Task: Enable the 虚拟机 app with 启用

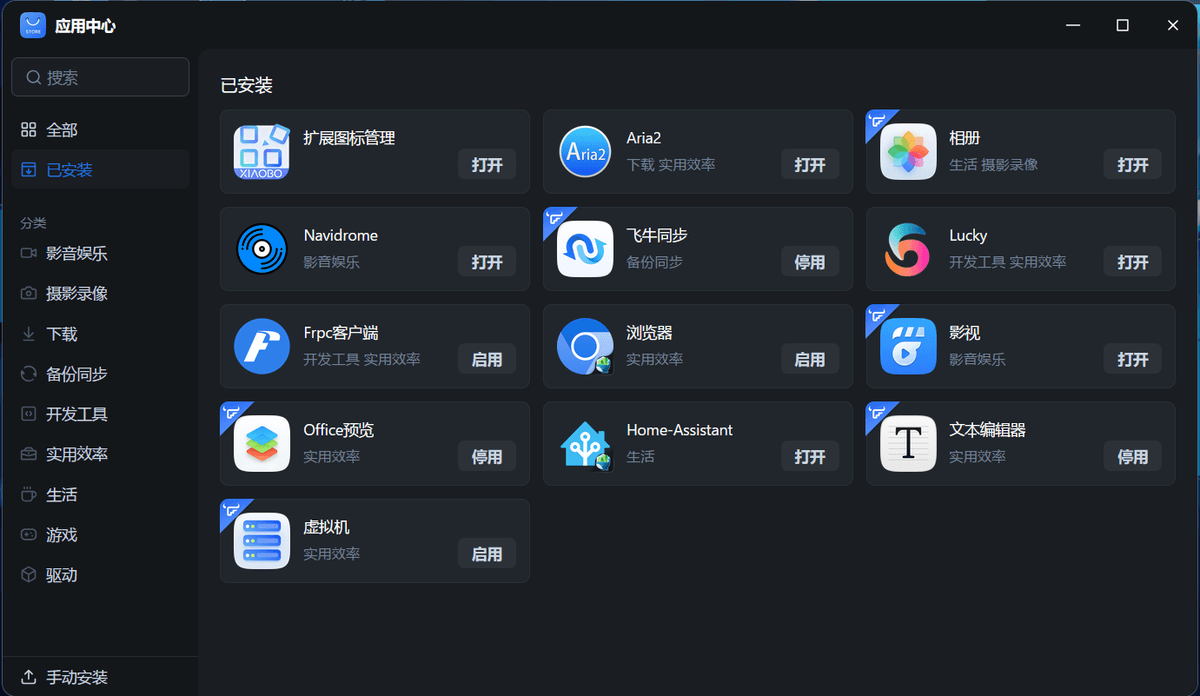Action: pyautogui.click(x=487, y=553)
